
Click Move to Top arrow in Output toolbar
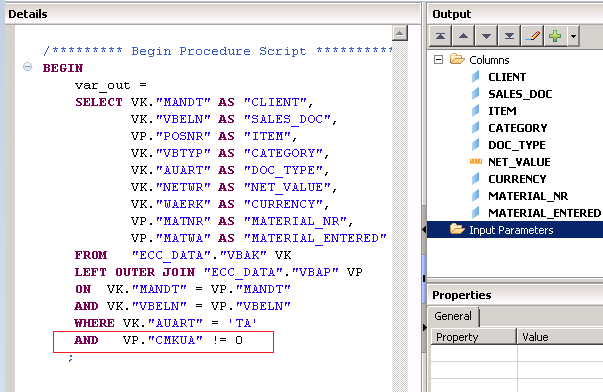pyautogui.click(x=440, y=36)
